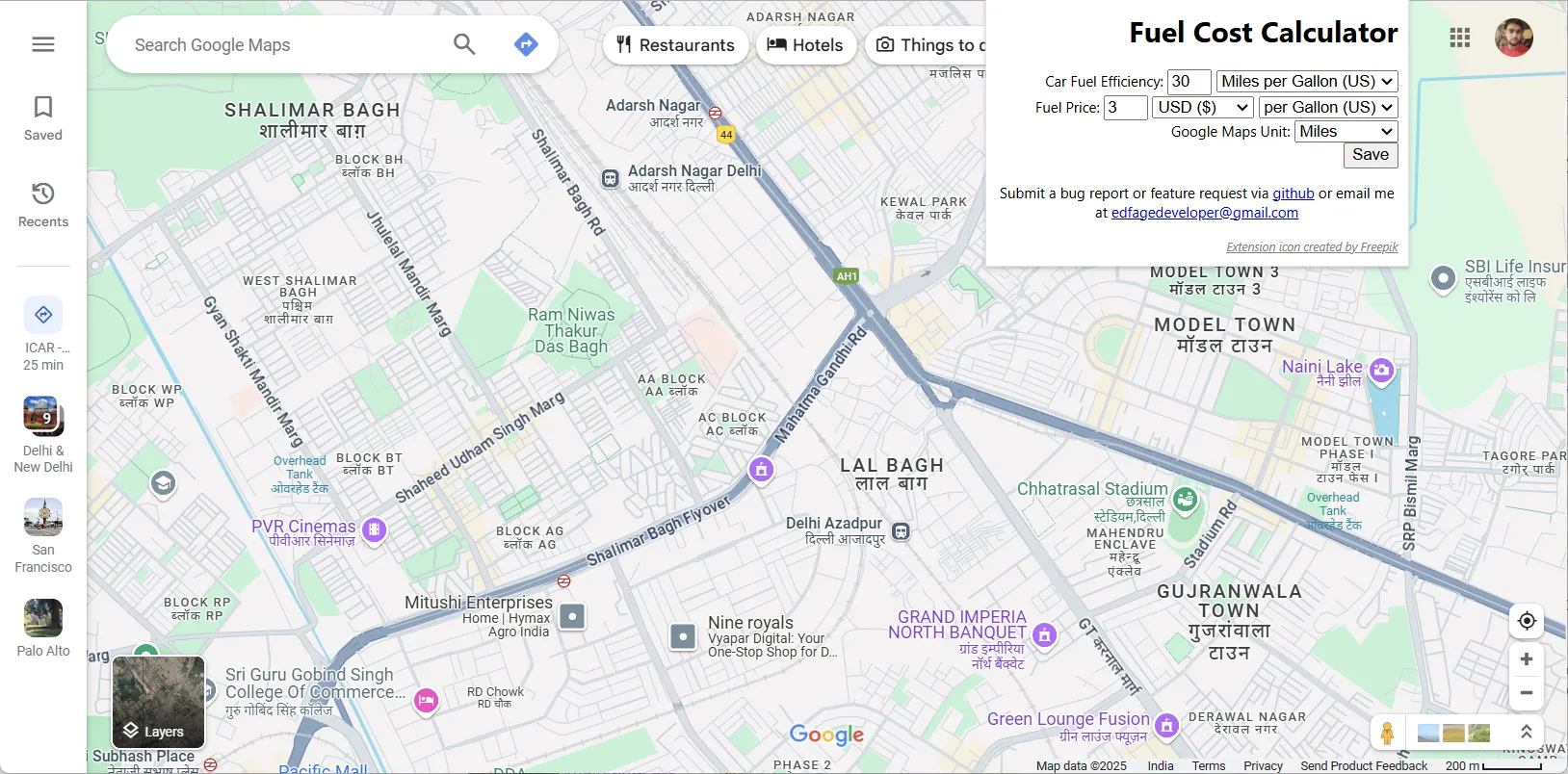This screenshot has height=774, width=1568.
Task: Click the Adarsh Nagar metro station marker
Action: coord(716,113)
